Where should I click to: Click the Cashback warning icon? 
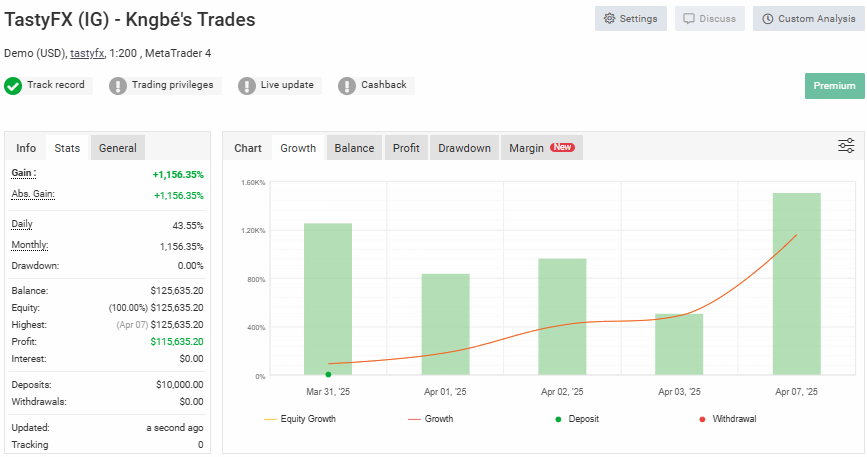point(347,86)
